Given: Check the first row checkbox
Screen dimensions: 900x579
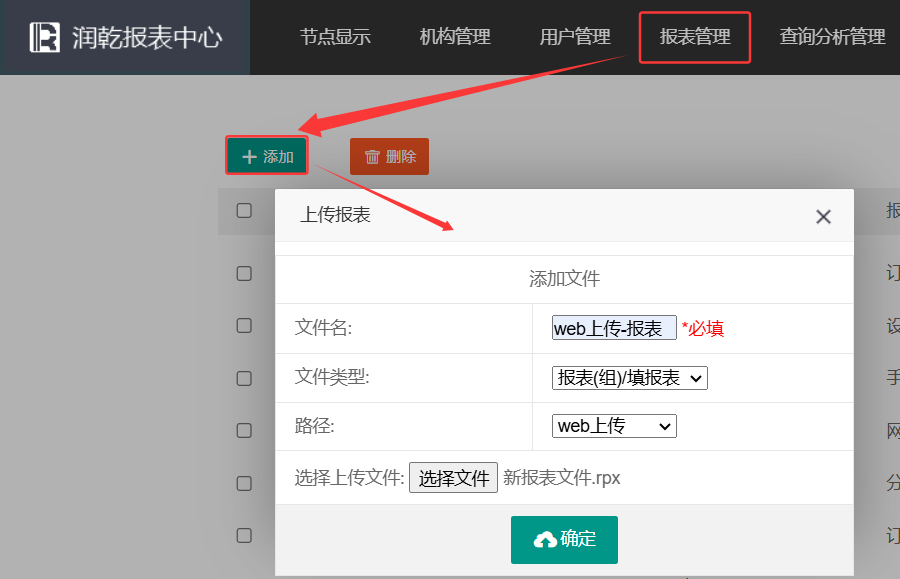Looking at the screenshot, I should (244, 273).
